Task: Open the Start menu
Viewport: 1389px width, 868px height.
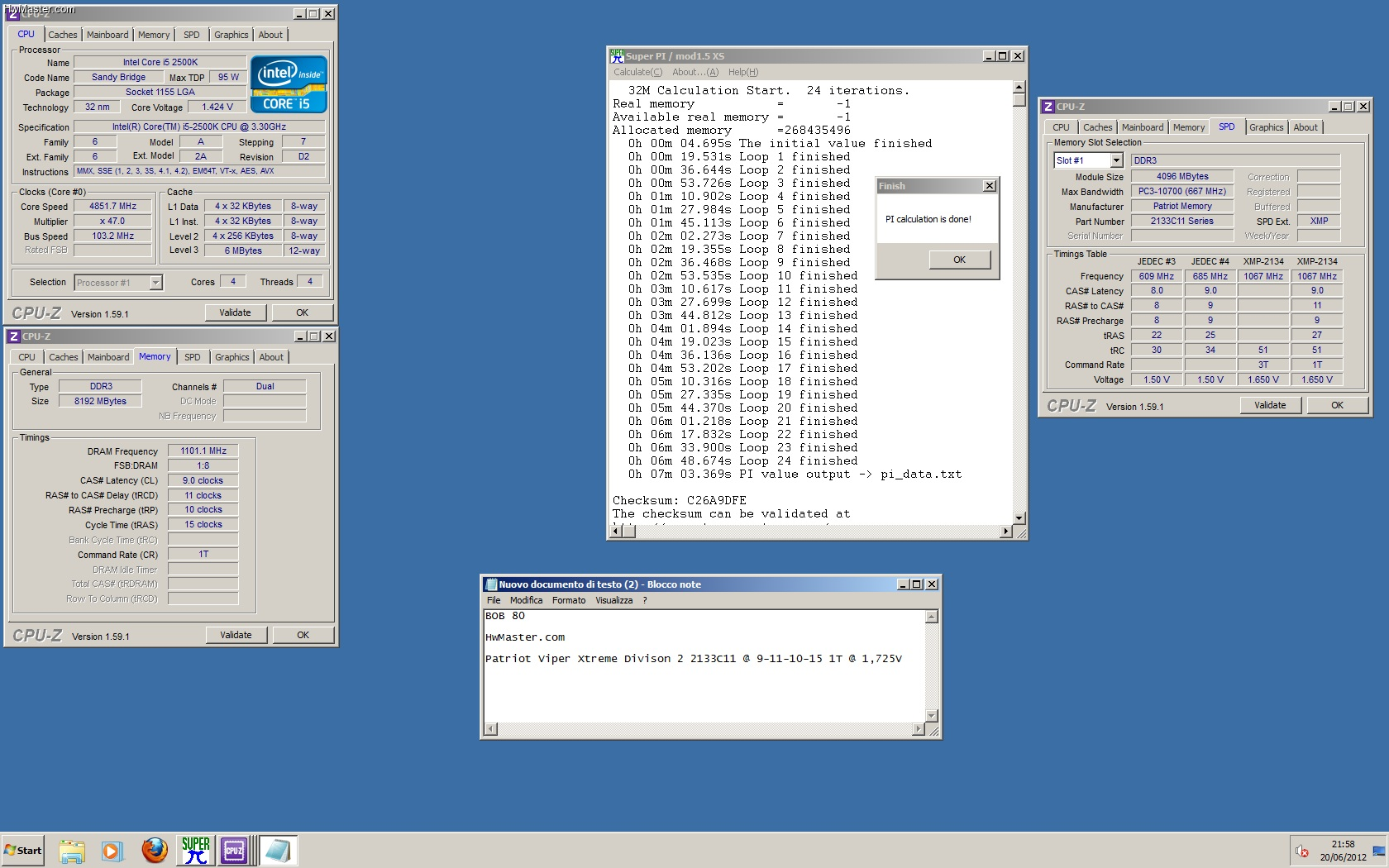Action: coord(22,850)
